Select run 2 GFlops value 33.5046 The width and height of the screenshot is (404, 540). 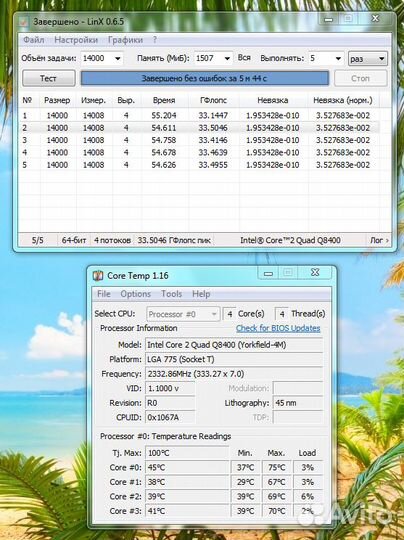click(213, 128)
